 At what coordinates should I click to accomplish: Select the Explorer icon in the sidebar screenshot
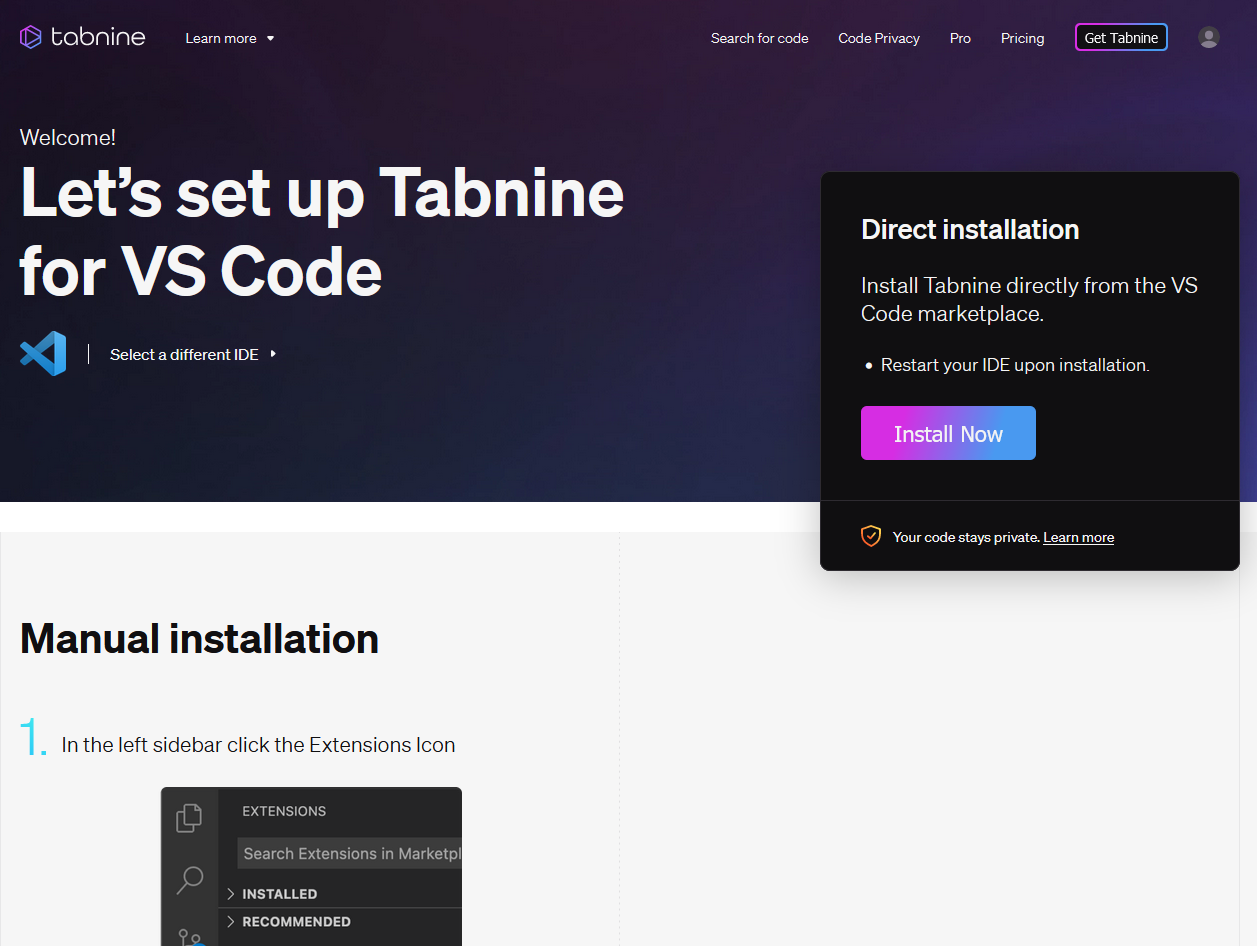pos(189,817)
